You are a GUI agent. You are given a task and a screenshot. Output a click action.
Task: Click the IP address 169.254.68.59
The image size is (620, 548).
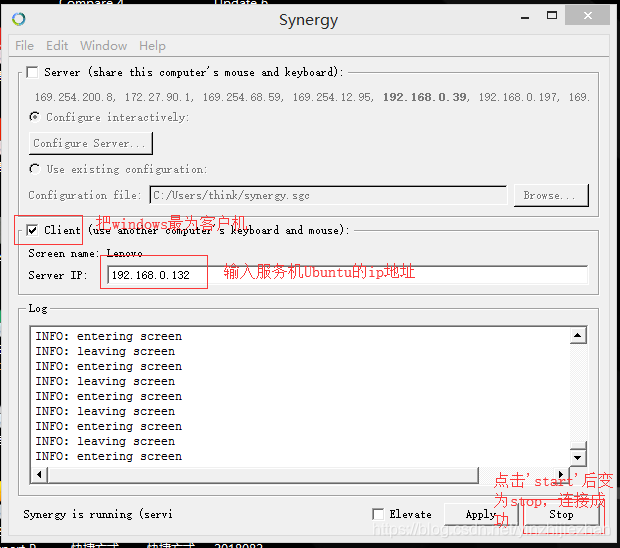coord(242,97)
